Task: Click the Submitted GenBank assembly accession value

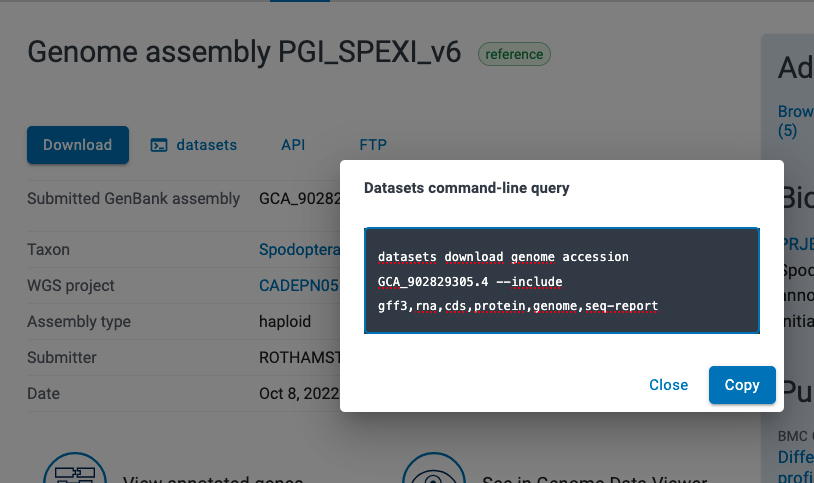Action: pyautogui.click(x=300, y=199)
